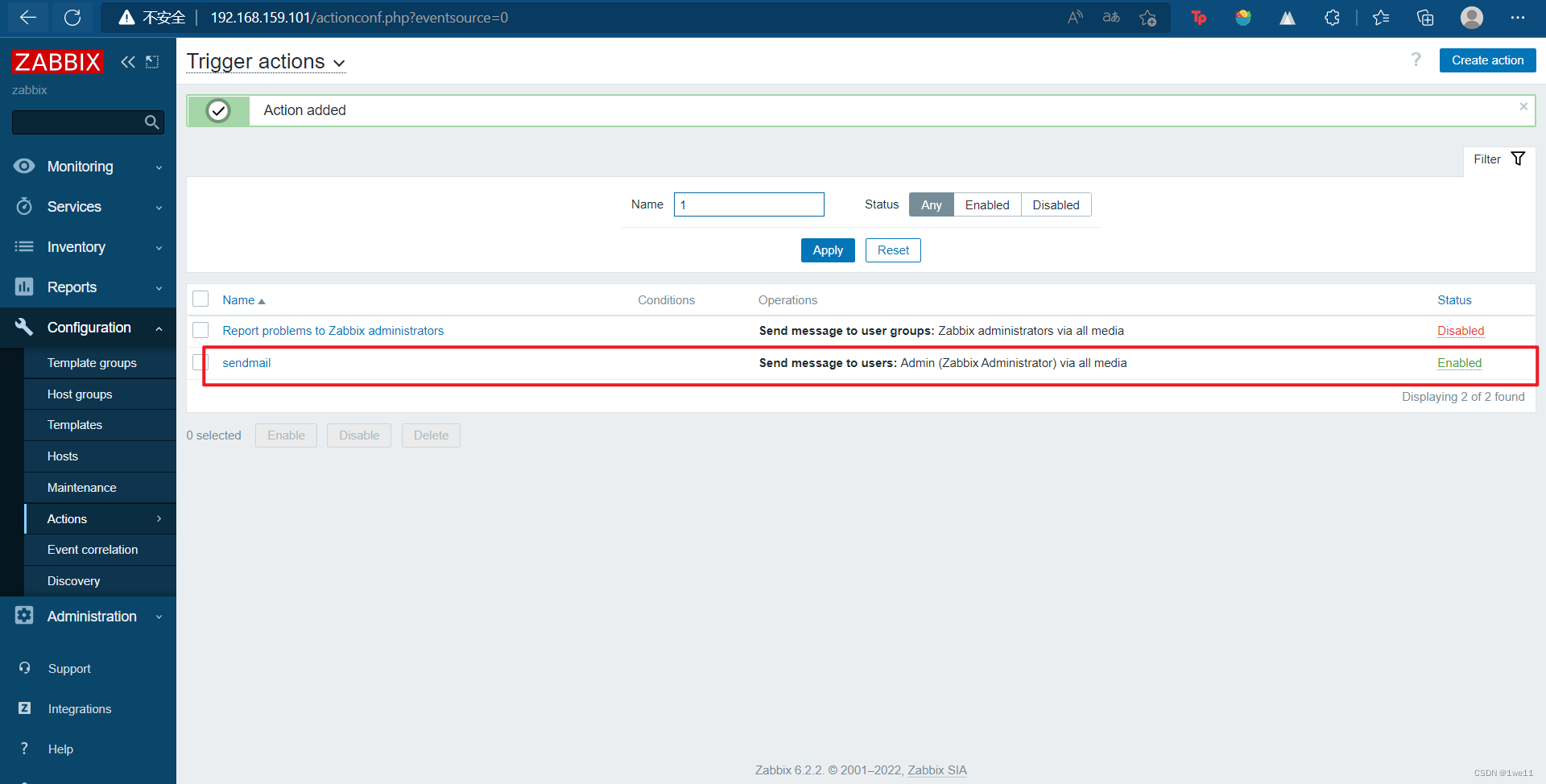Click the browser back arrow
Image resolution: width=1546 pixels, height=784 pixels.
point(28,17)
